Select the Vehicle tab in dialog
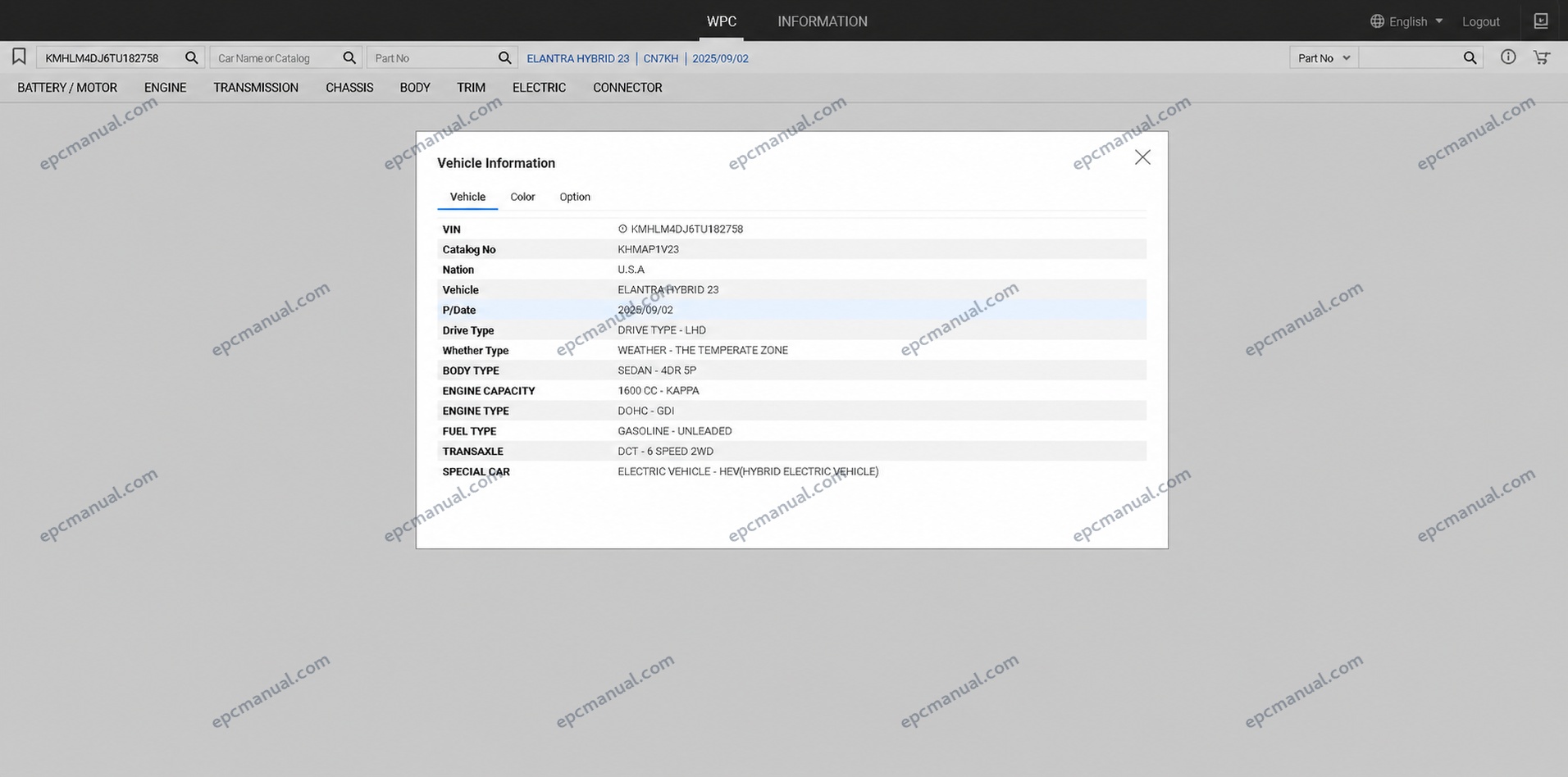This screenshot has width=1568, height=777. (467, 197)
